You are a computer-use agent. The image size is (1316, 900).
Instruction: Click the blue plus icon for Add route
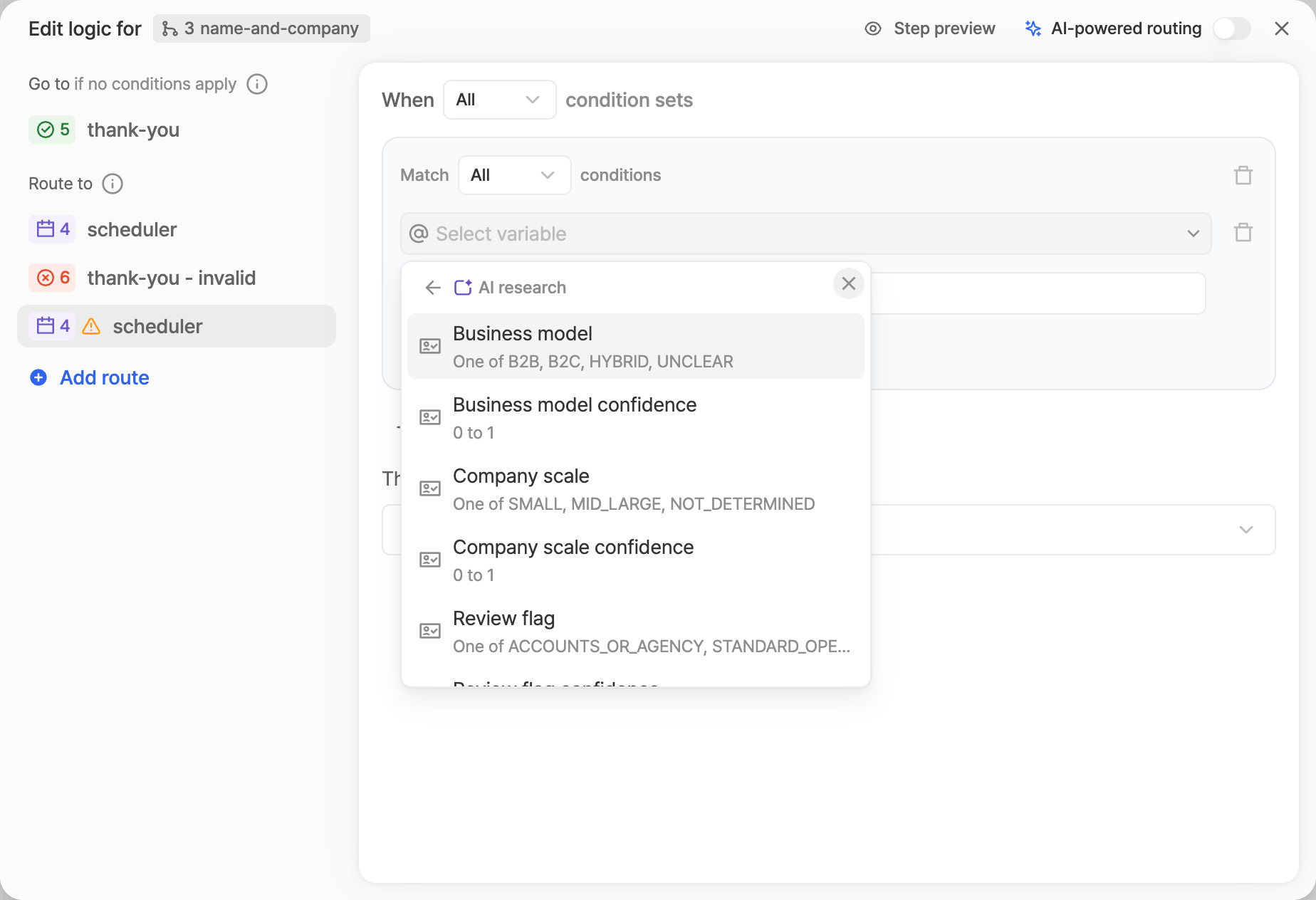coord(38,377)
